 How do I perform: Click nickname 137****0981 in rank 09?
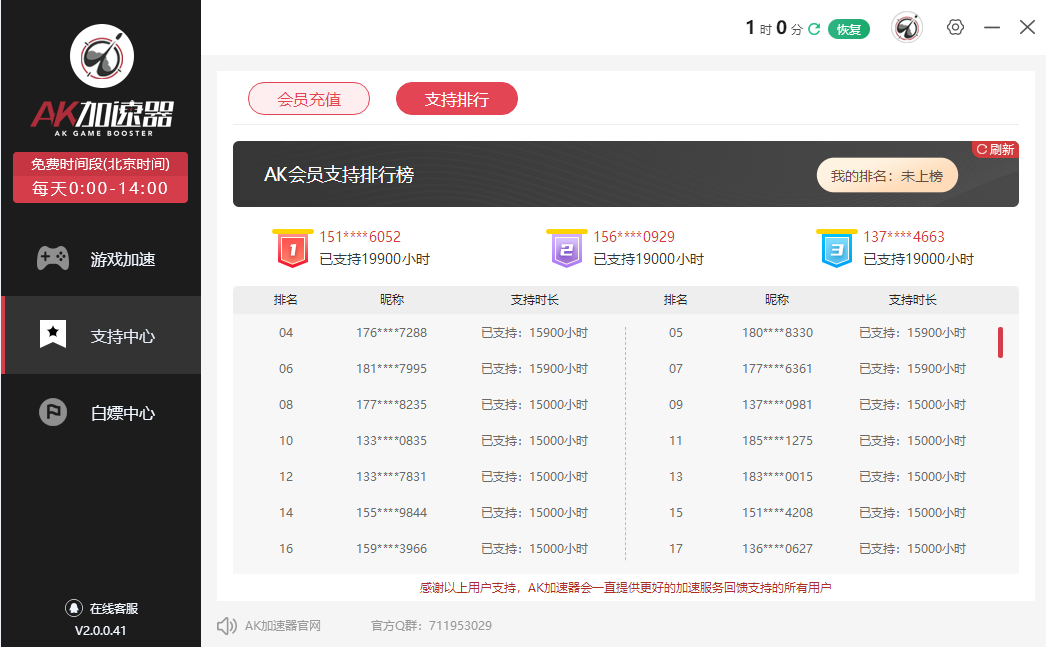point(778,404)
